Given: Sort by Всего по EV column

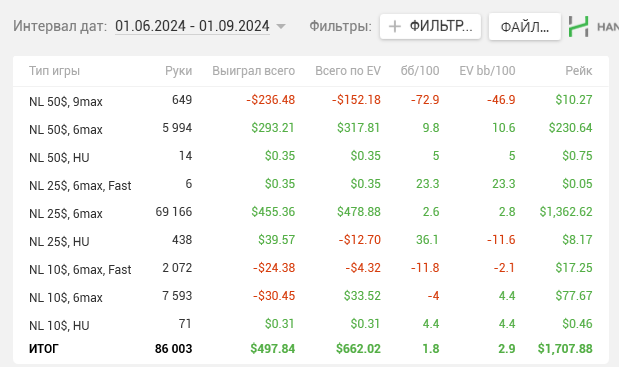Looking at the screenshot, I should [348, 71].
